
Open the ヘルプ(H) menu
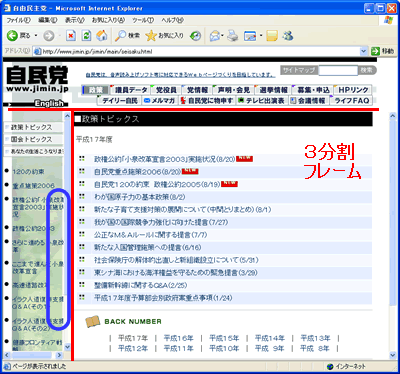point(172,20)
